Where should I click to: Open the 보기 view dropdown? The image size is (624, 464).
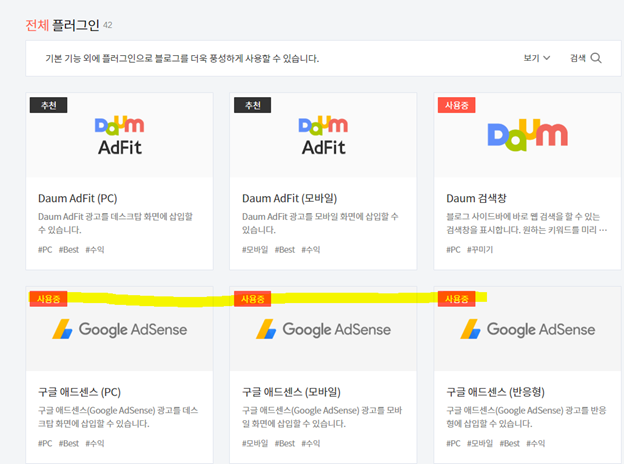click(x=536, y=58)
